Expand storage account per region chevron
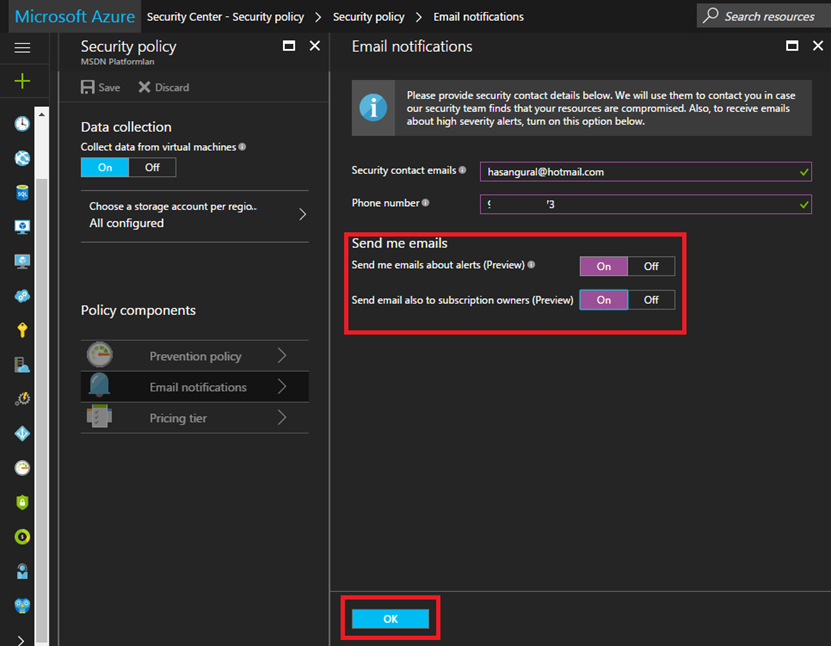This screenshot has height=646, width=831. point(302,214)
